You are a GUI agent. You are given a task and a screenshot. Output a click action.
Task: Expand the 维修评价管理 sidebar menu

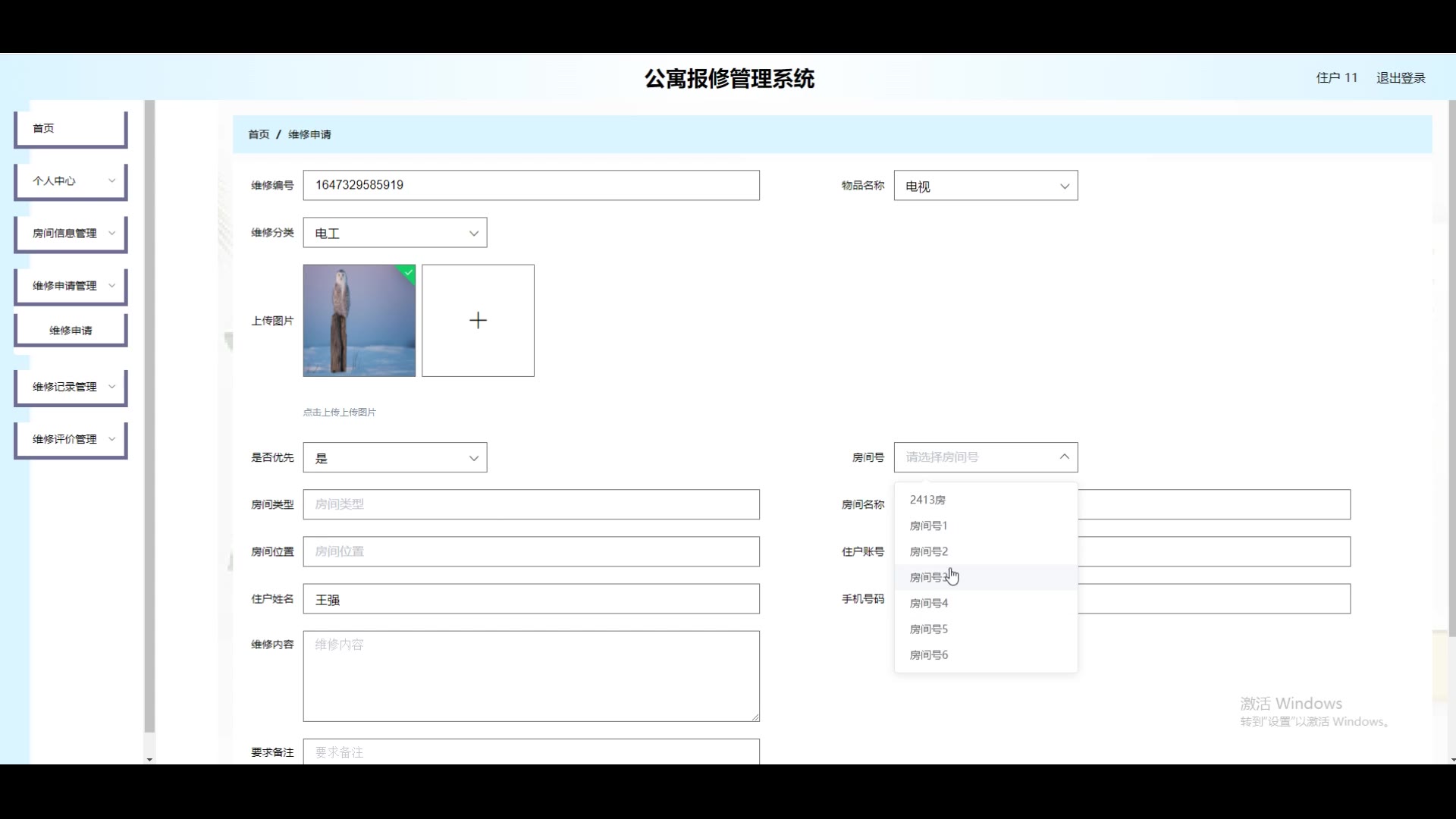[71, 439]
